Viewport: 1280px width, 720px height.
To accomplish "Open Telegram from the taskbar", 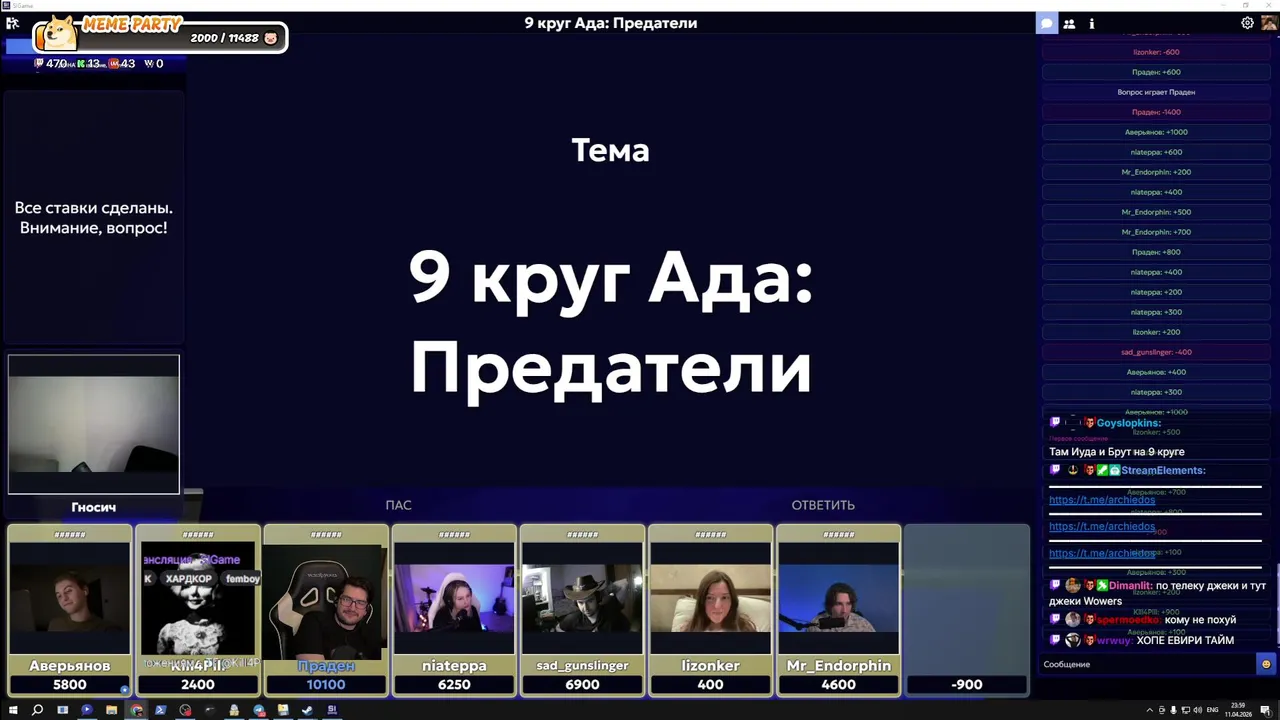I will (x=259, y=710).
